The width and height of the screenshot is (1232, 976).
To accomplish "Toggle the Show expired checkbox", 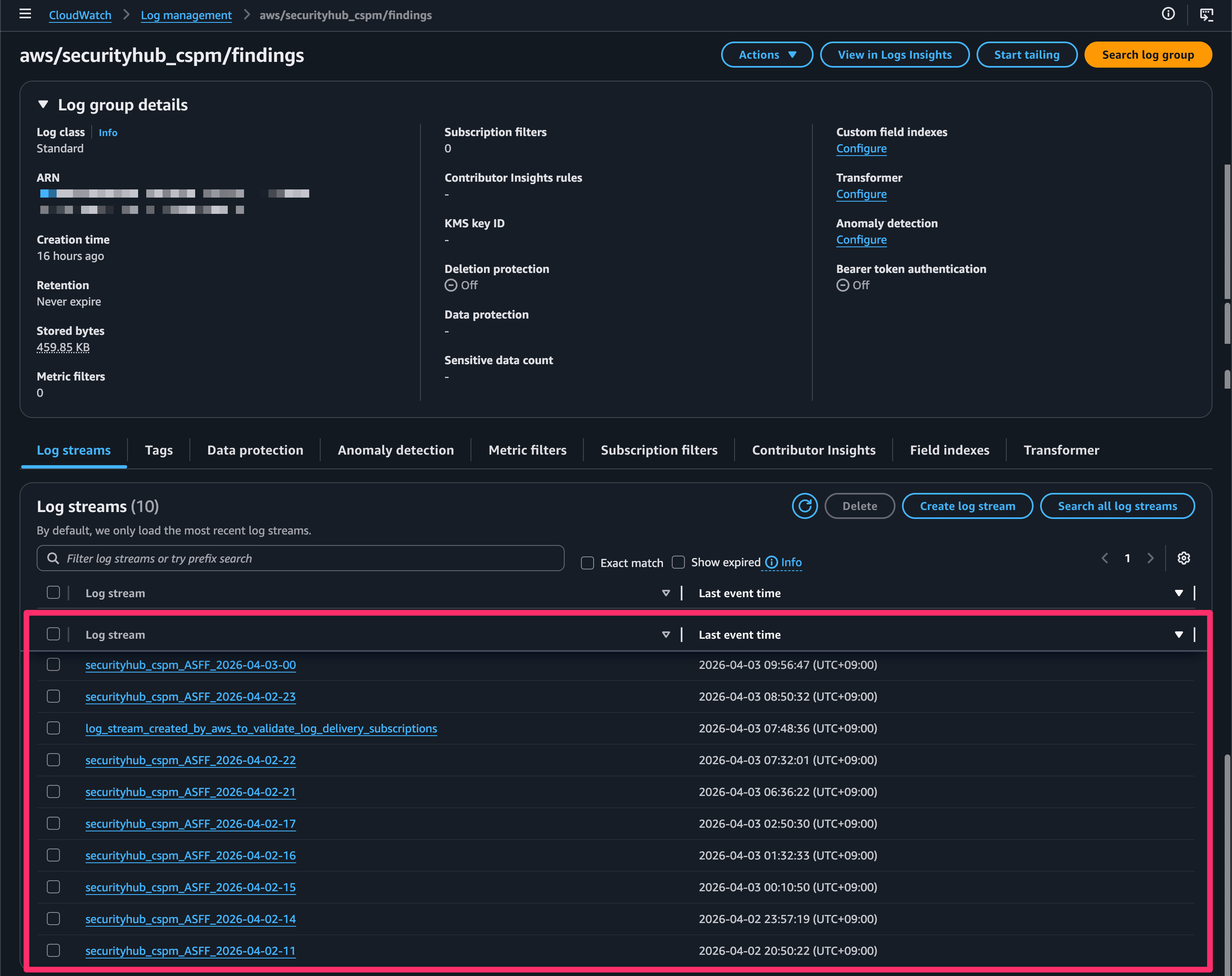I will pyautogui.click(x=678, y=563).
